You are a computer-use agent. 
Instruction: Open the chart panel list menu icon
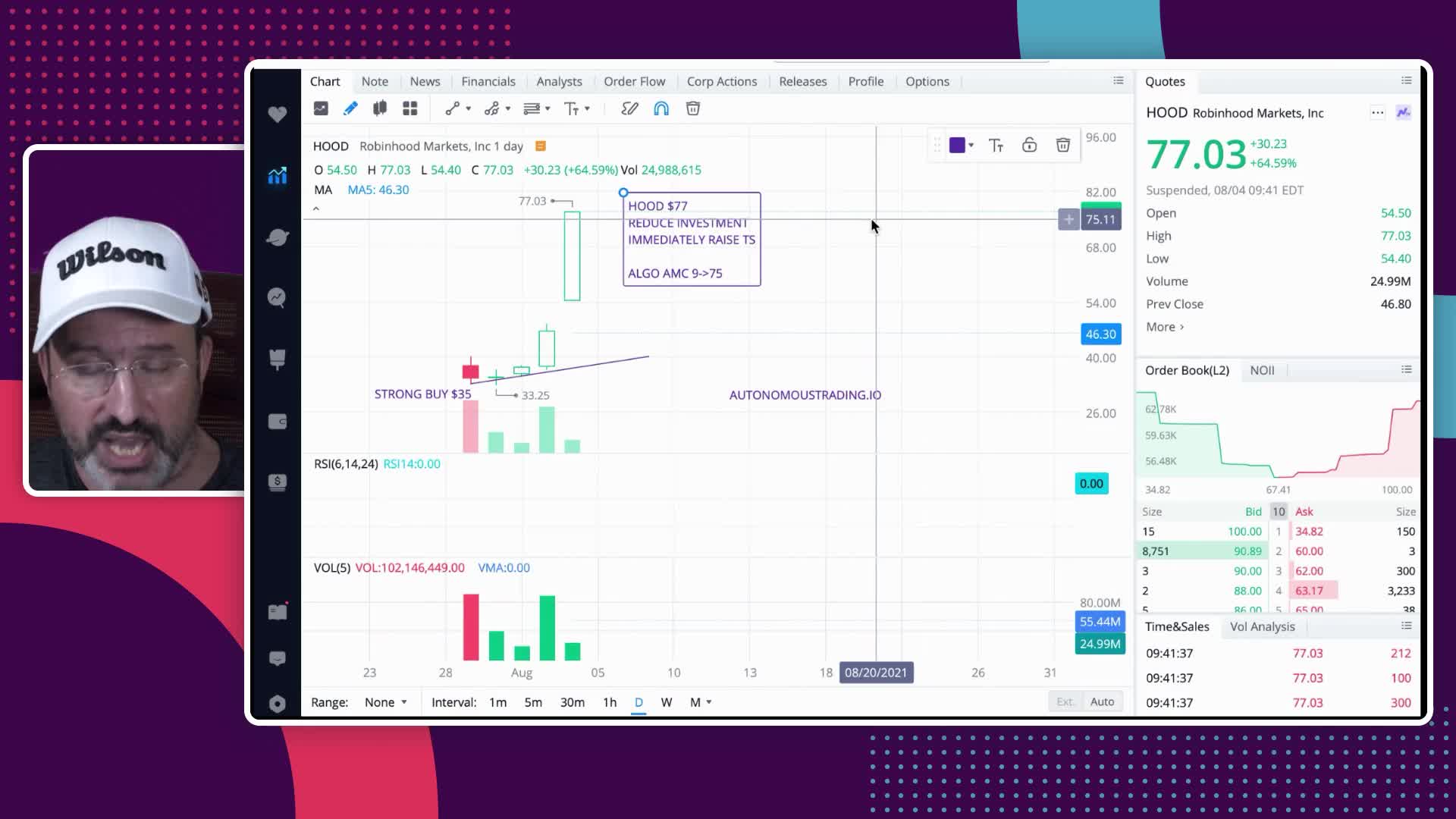pos(1118,80)
